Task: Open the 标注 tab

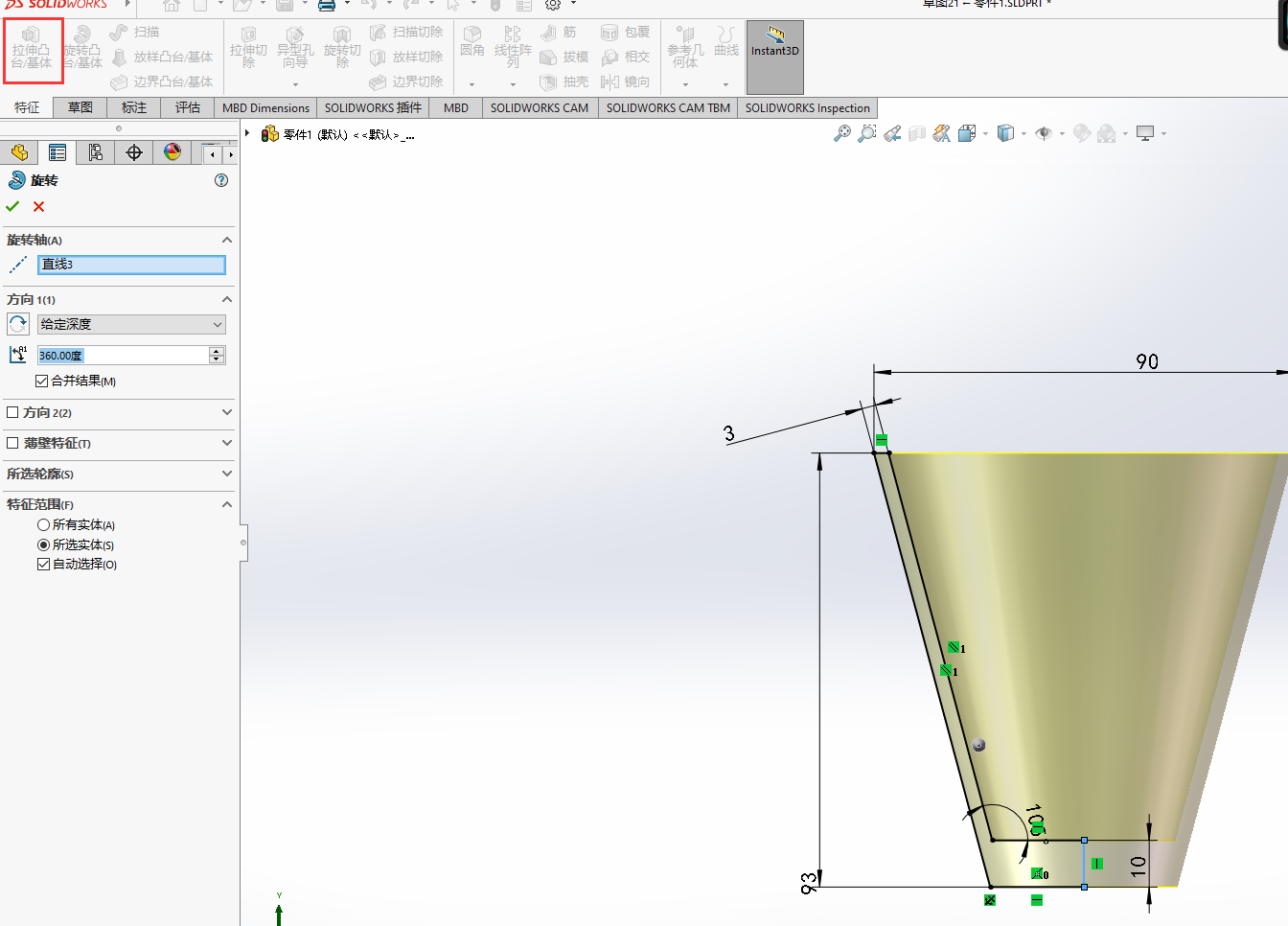Action: 134,108
